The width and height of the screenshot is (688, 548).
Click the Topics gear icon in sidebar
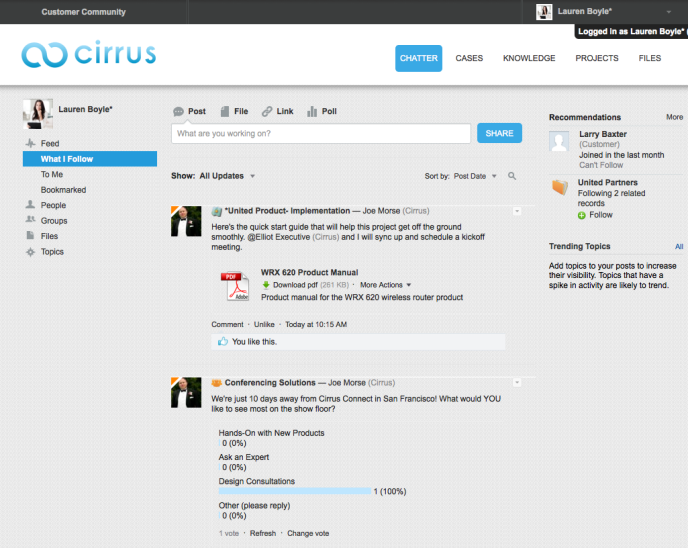[x=30, y=252]
